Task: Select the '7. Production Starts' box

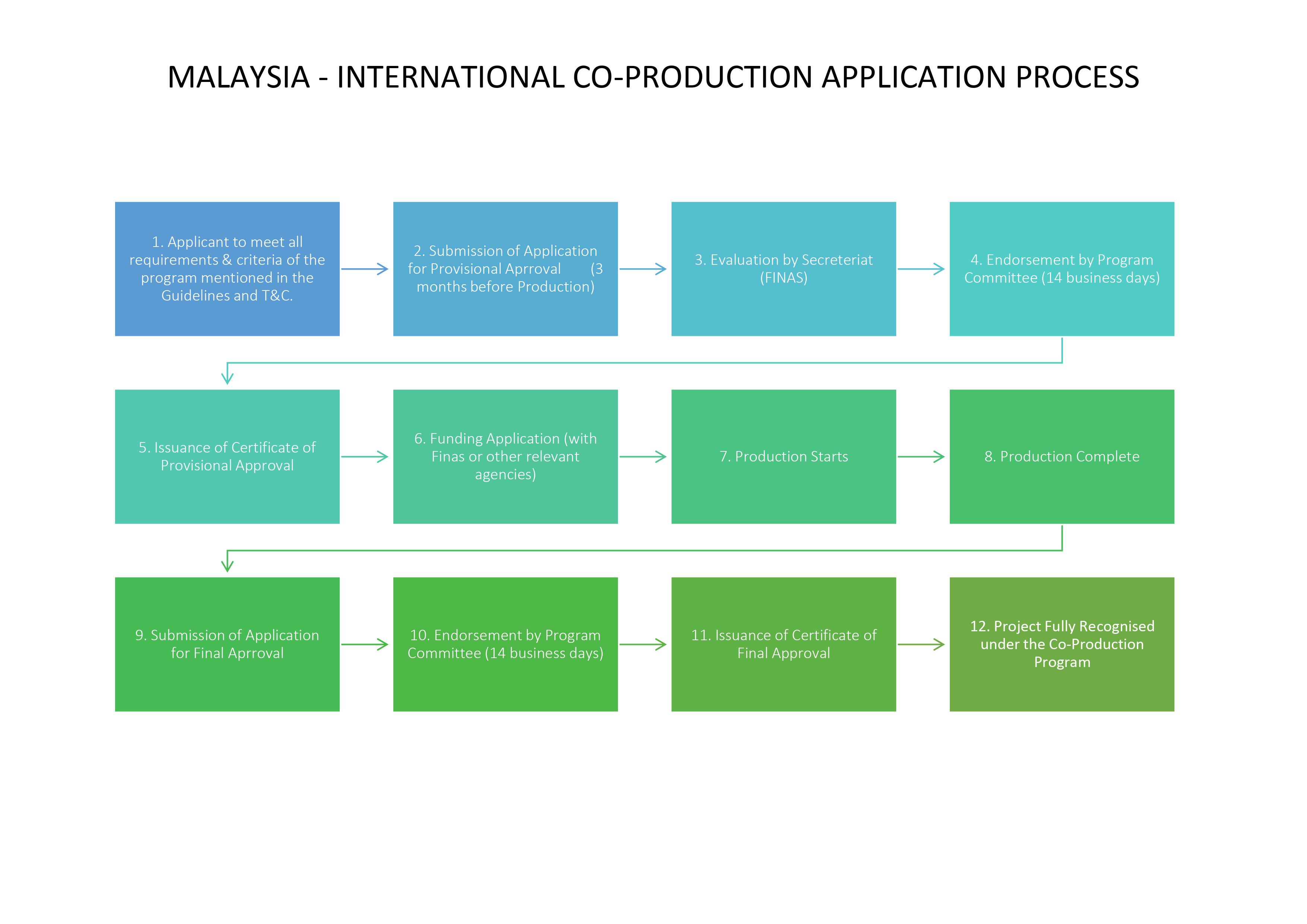Action: [784, 457]
